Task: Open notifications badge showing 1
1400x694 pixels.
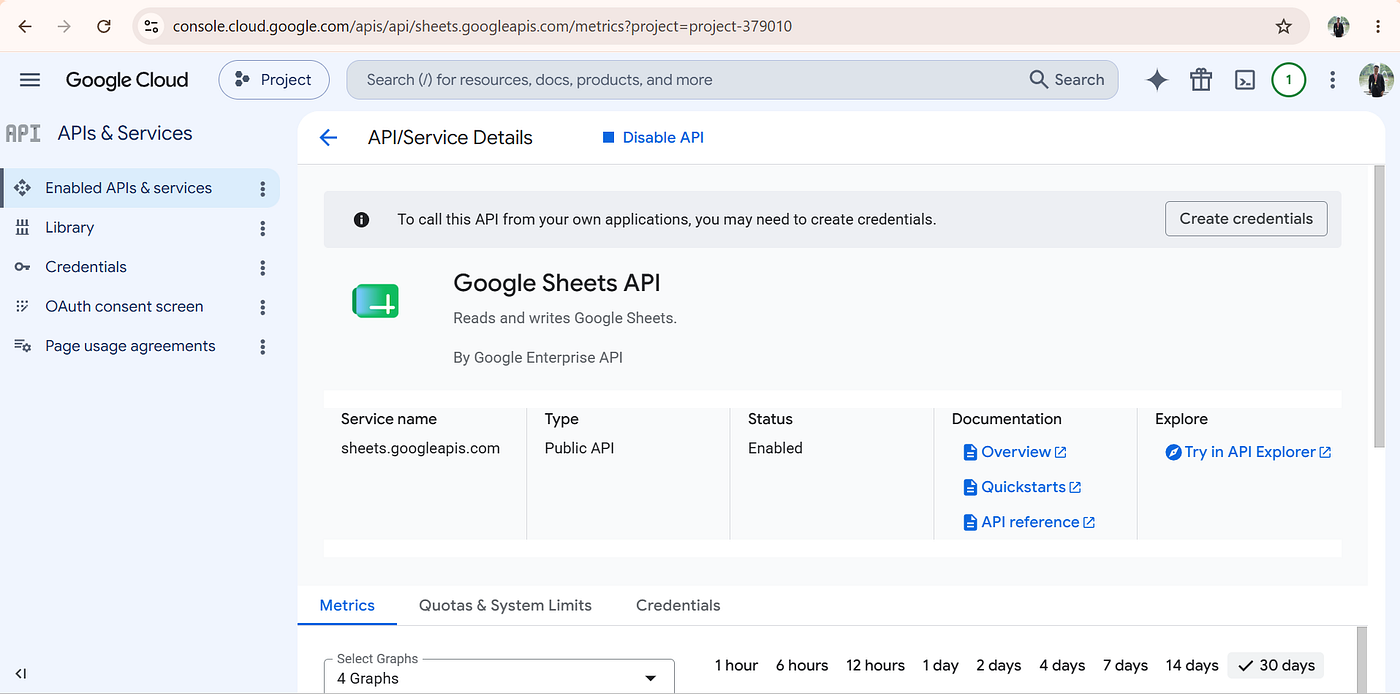Action: click(x=1288, y=80)
